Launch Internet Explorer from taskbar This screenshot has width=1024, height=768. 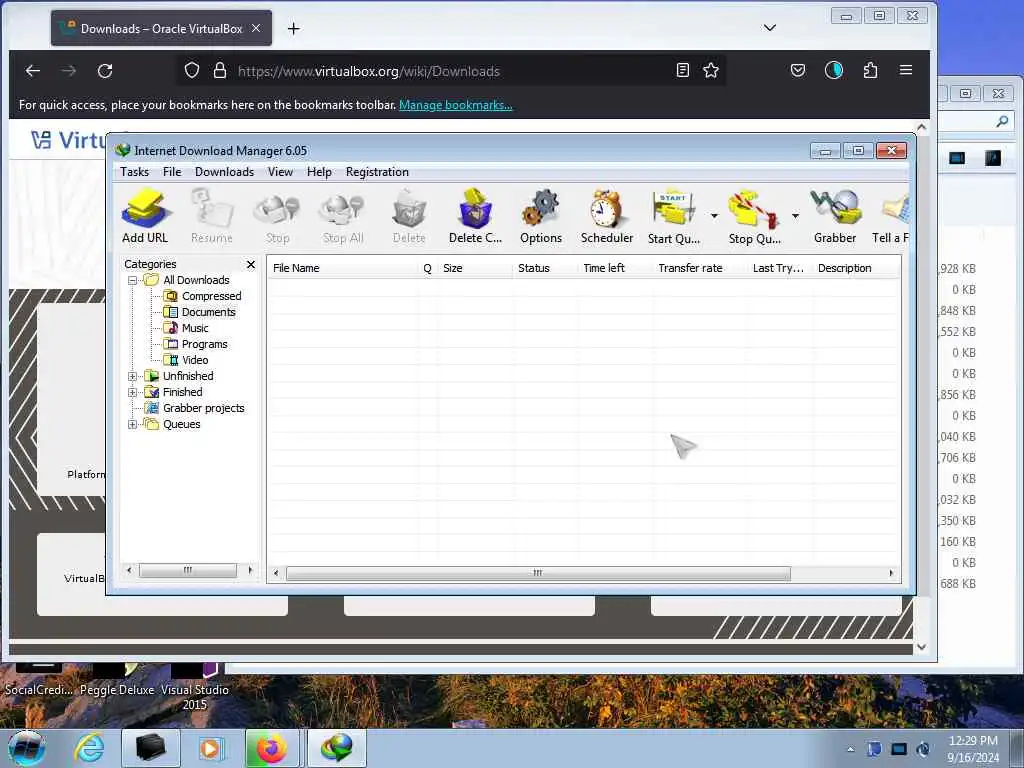[88, 748]
